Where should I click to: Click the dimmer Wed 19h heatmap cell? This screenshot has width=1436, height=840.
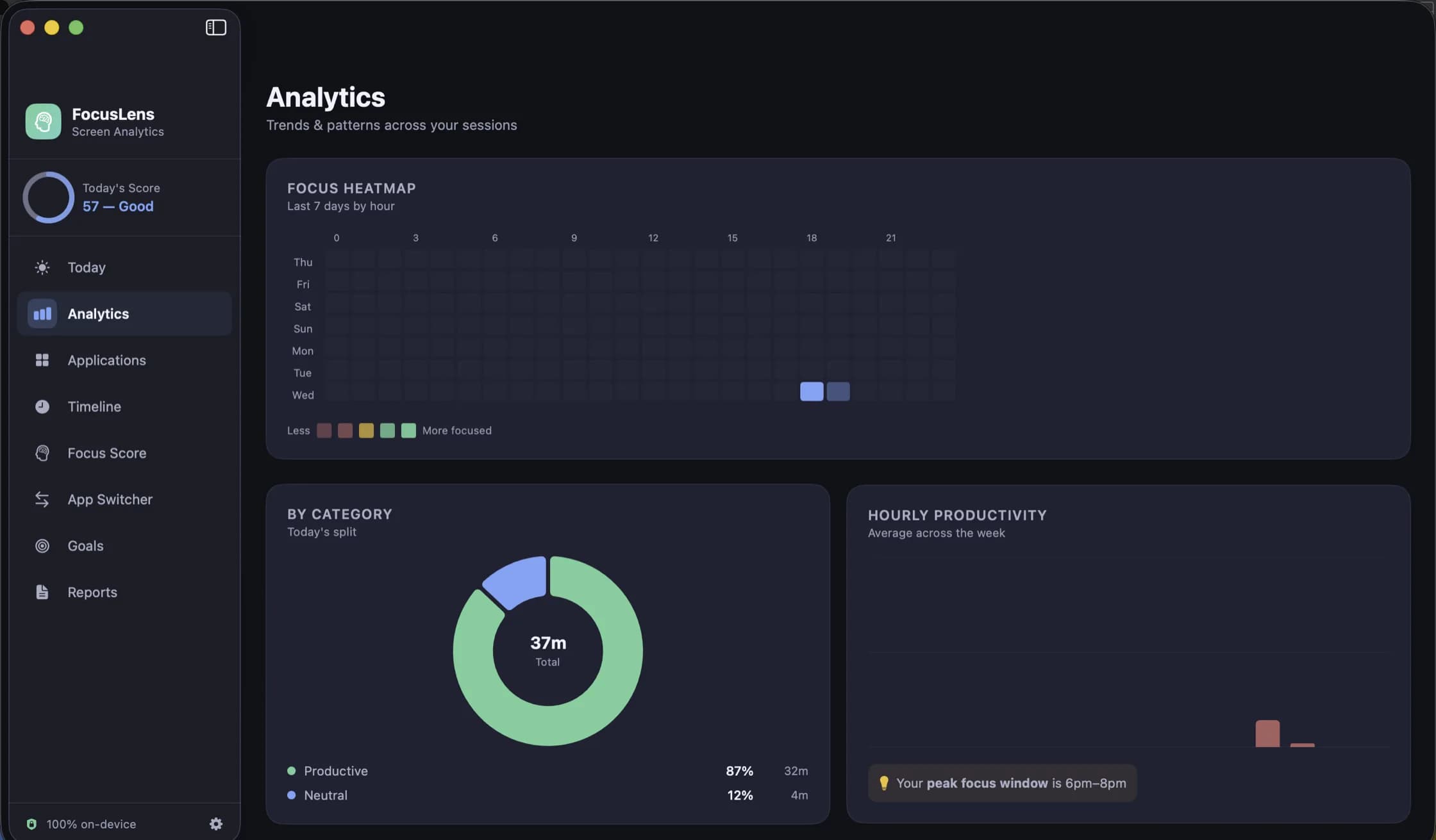click(838, 391)
